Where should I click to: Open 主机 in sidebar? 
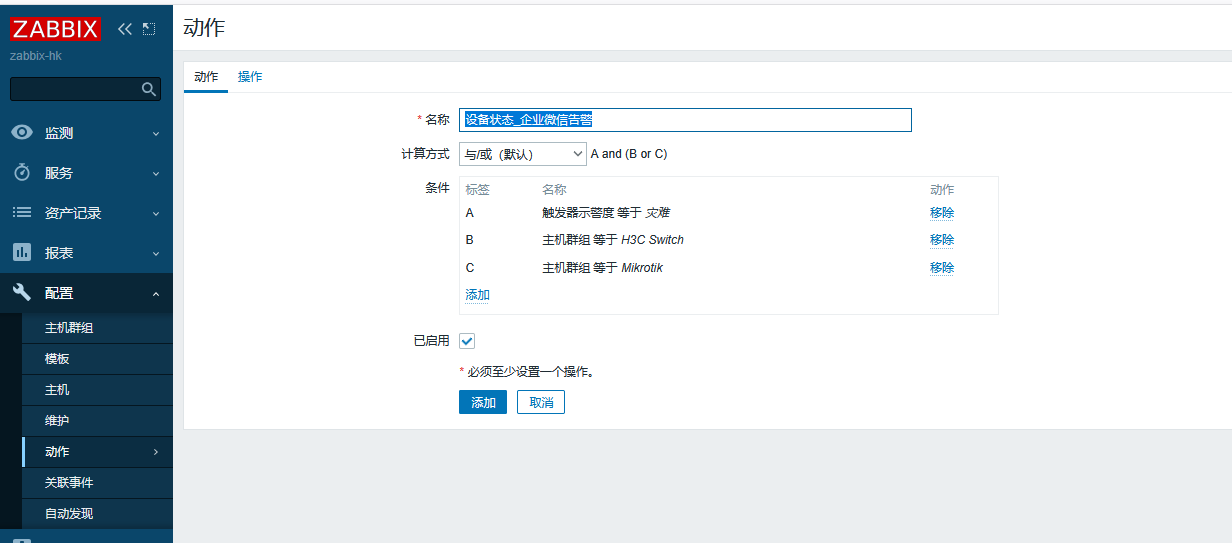click(97, 390)
